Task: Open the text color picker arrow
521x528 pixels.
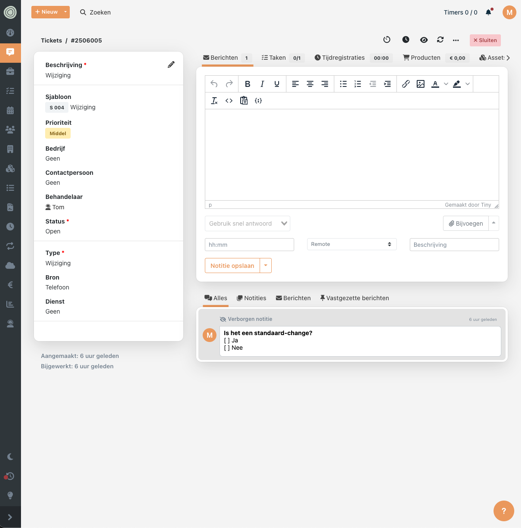Action: click(x=446, y=84)
